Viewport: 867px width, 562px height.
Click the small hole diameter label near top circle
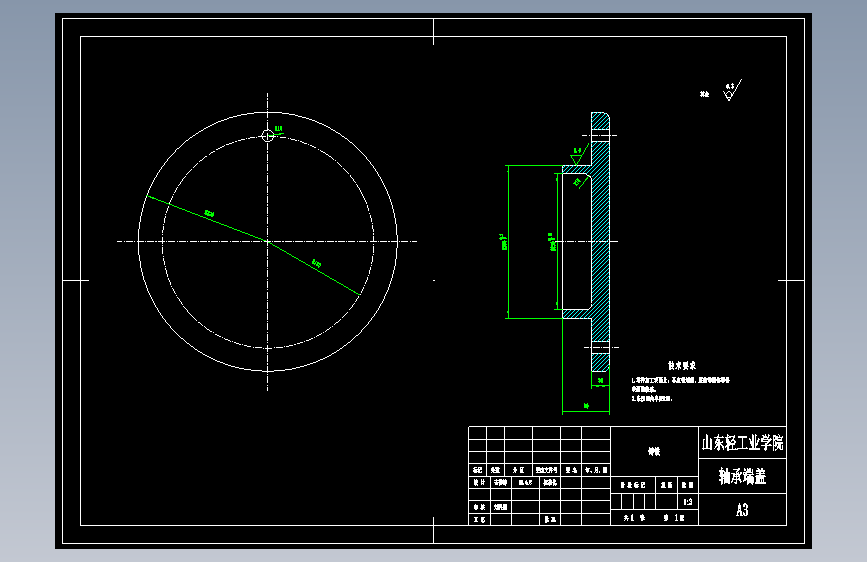coord(279,129)
